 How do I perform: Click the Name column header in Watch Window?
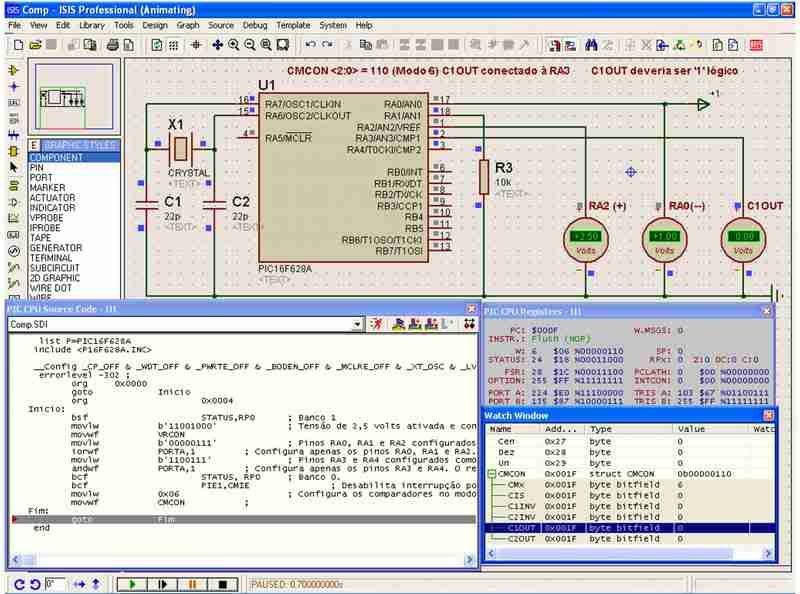[512, 429]
